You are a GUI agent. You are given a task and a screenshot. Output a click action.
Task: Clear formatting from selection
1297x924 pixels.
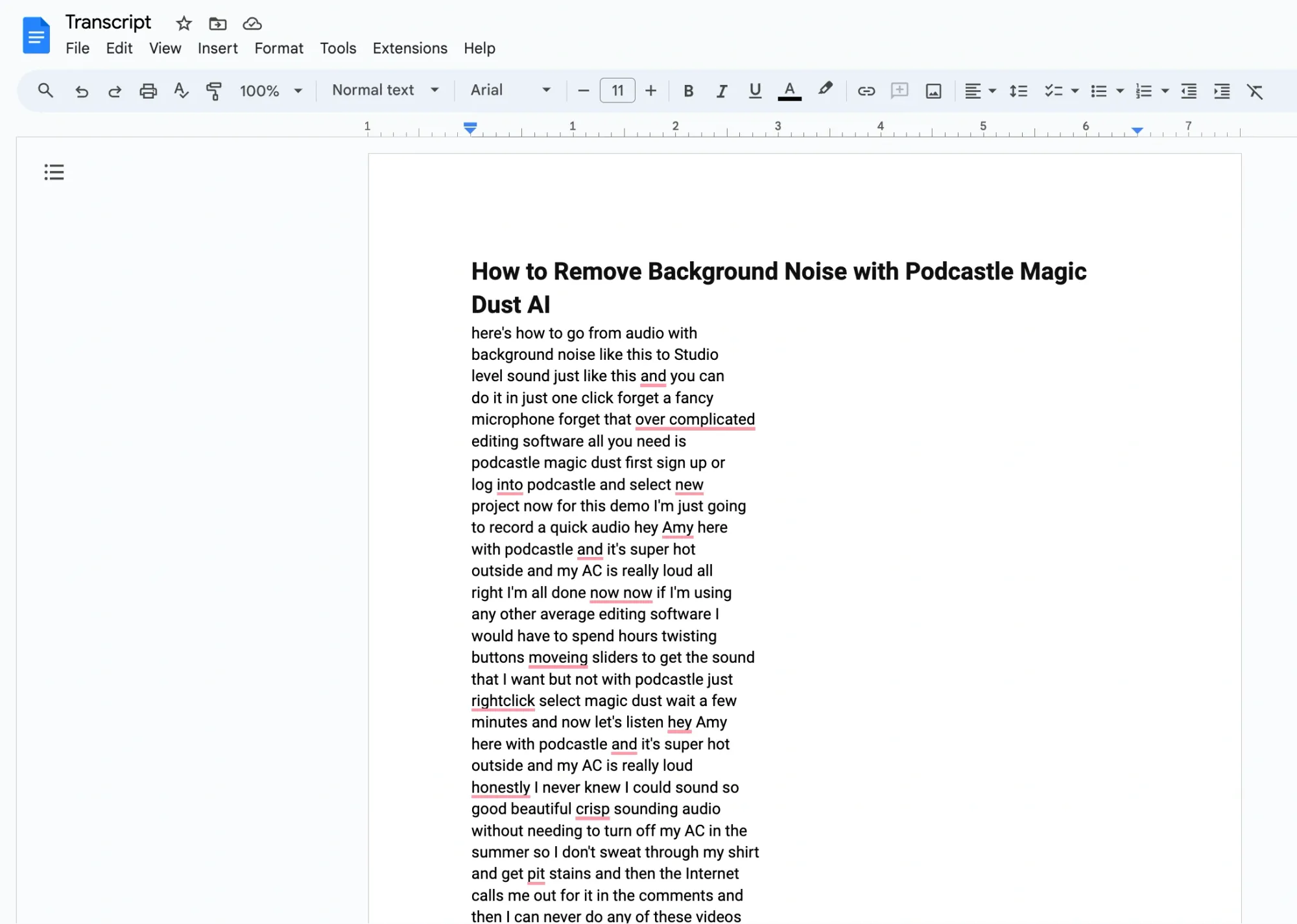point(1255,91)
